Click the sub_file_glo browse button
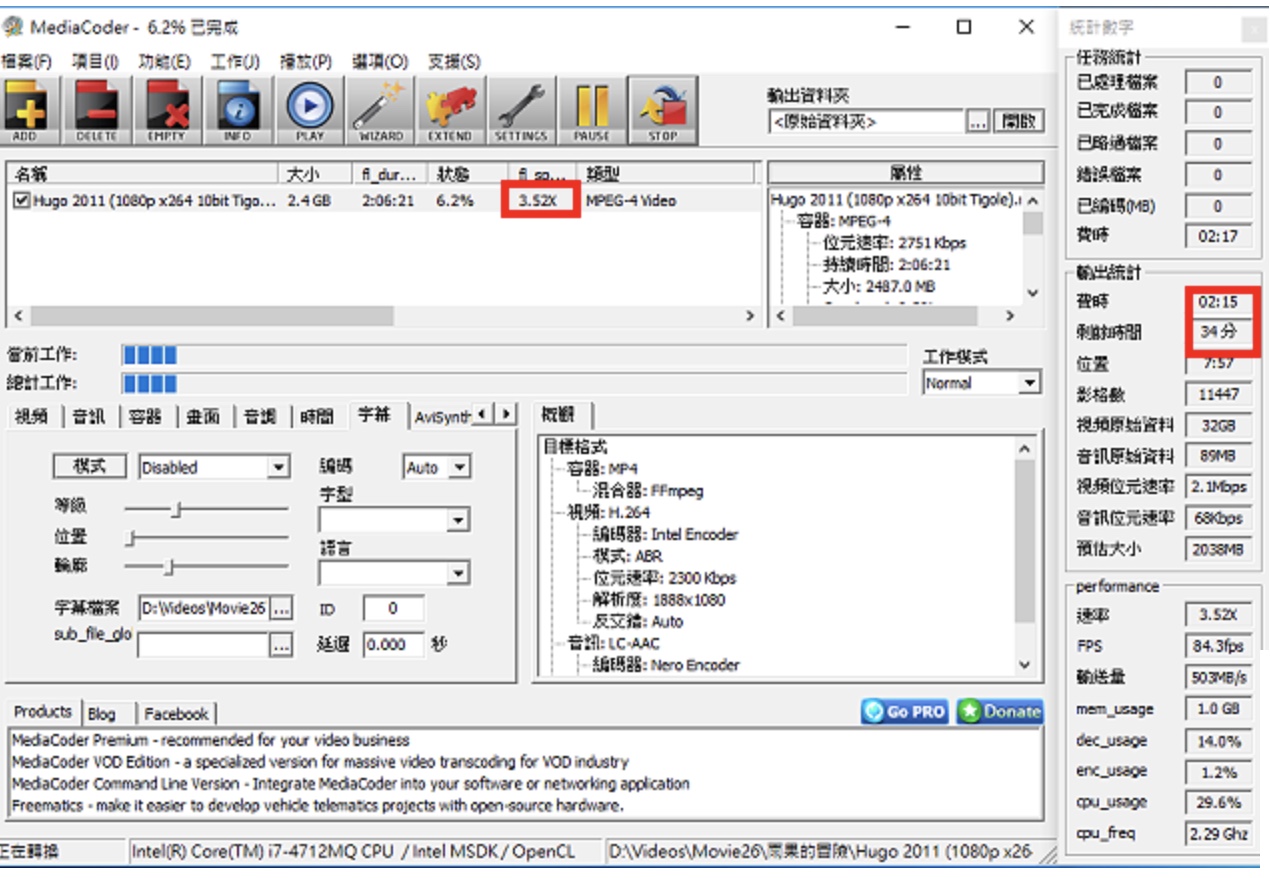 pyautogui.click(x=281, y=646)
